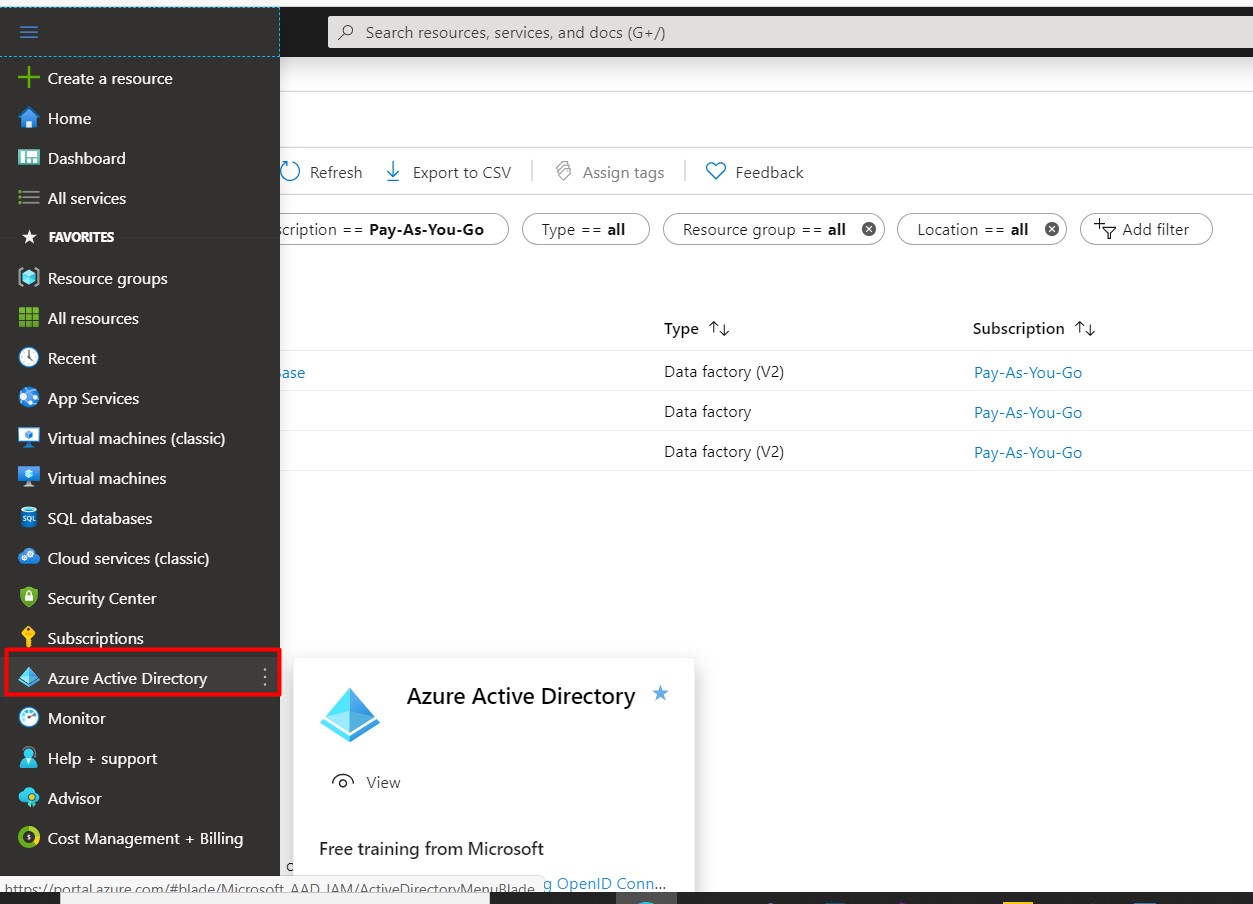Open the Type == all filter dropdown
This screenshot has height=904, width=1253.
(584, 229)
